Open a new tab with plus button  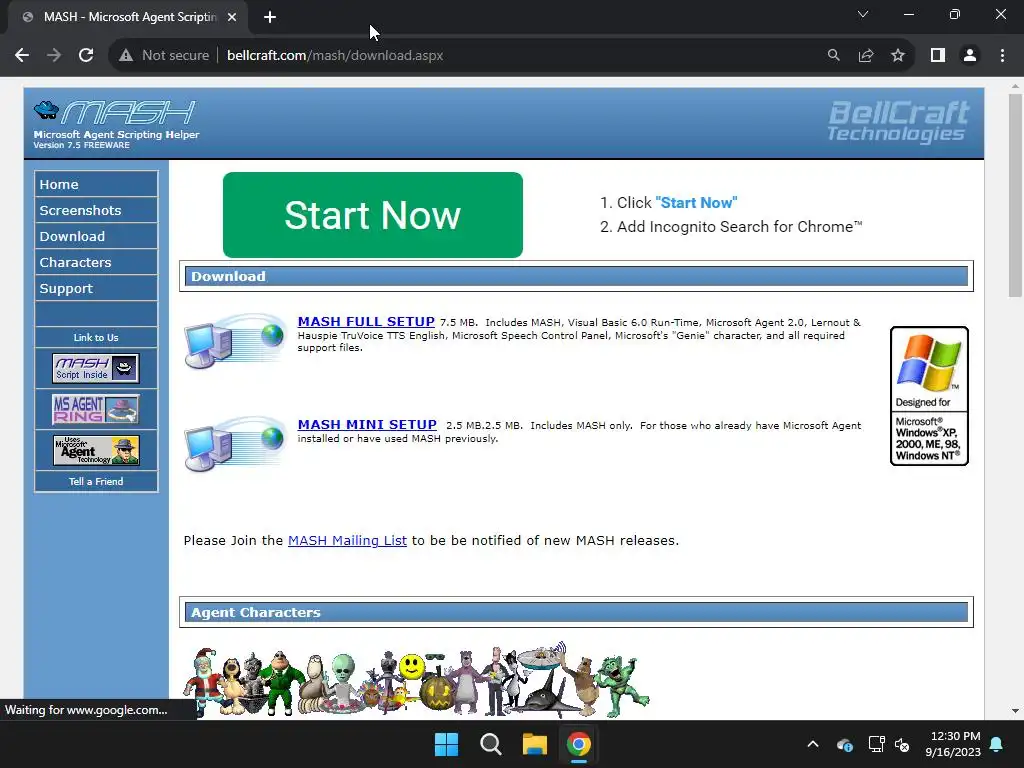(x=270, y=17)
